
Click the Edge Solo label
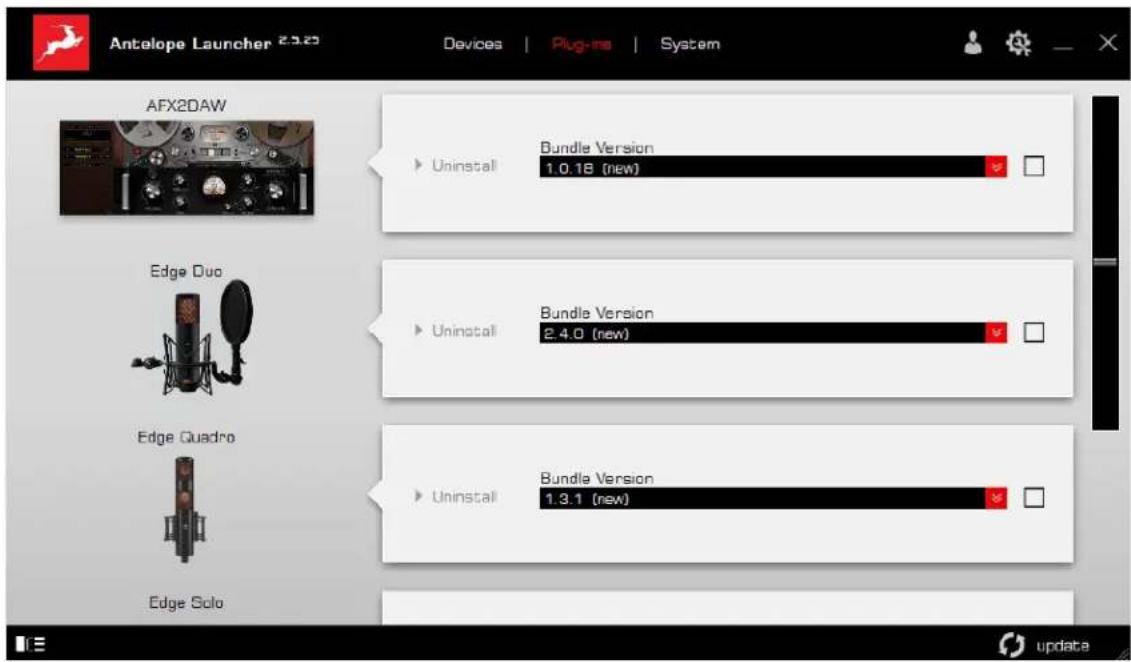[x=186, y=603]
